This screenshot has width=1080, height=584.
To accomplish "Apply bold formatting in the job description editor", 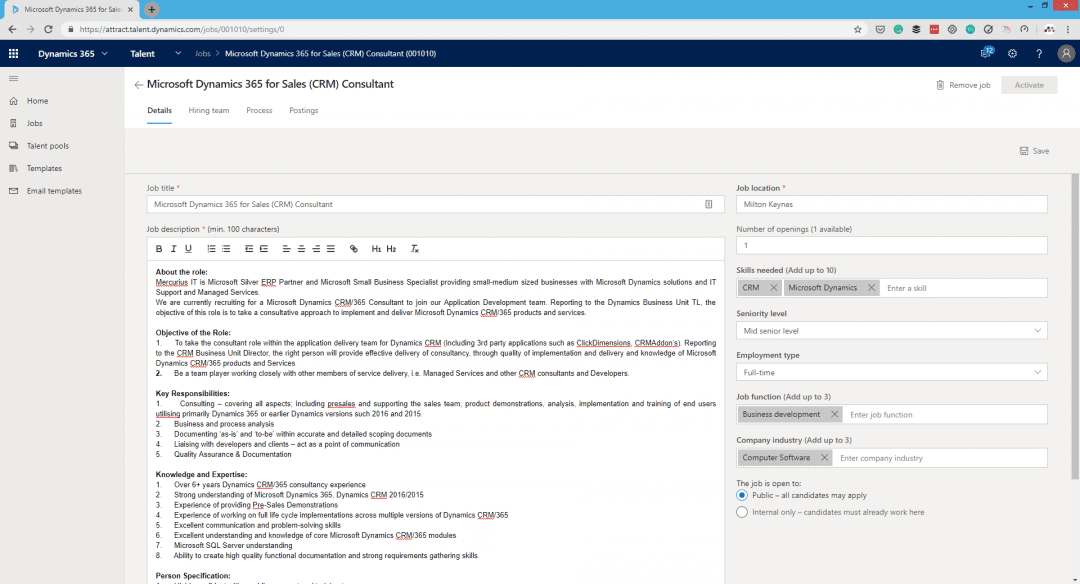I will point(159,248).
